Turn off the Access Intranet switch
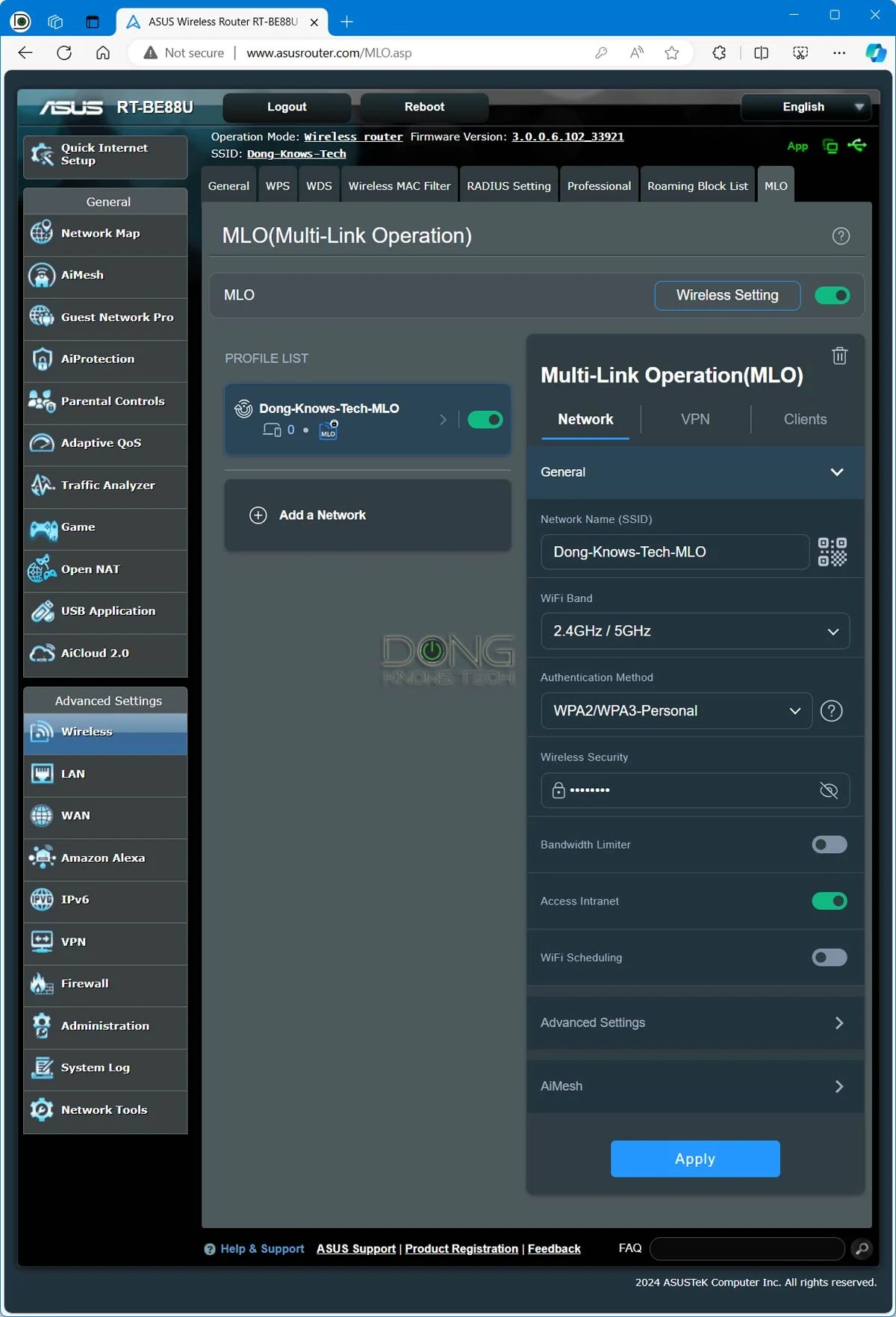 [x=830, y=901]
